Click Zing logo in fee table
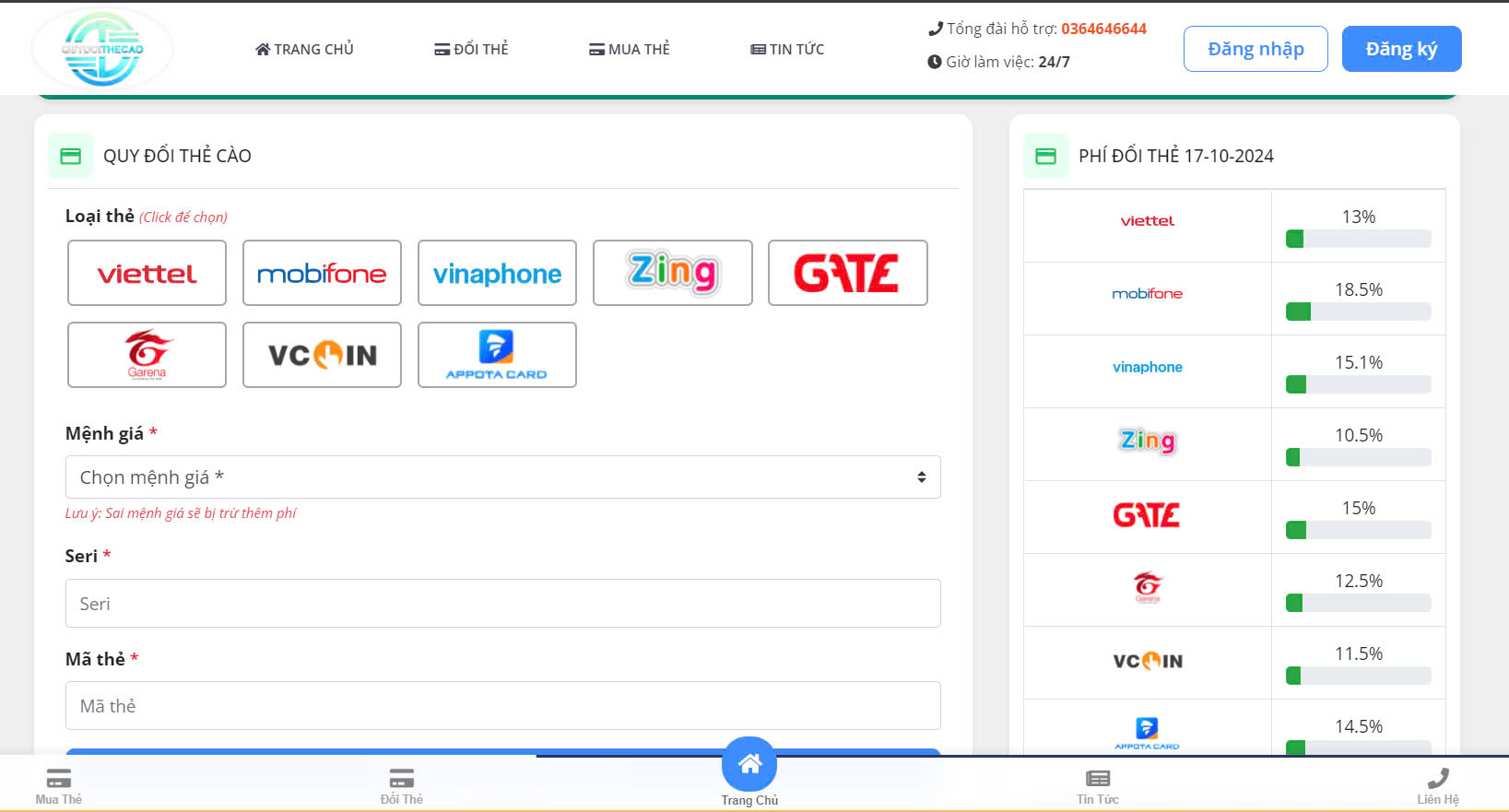Image resolution: width=1509 pixels, height=812 pixels. [x=1148, y=441]
